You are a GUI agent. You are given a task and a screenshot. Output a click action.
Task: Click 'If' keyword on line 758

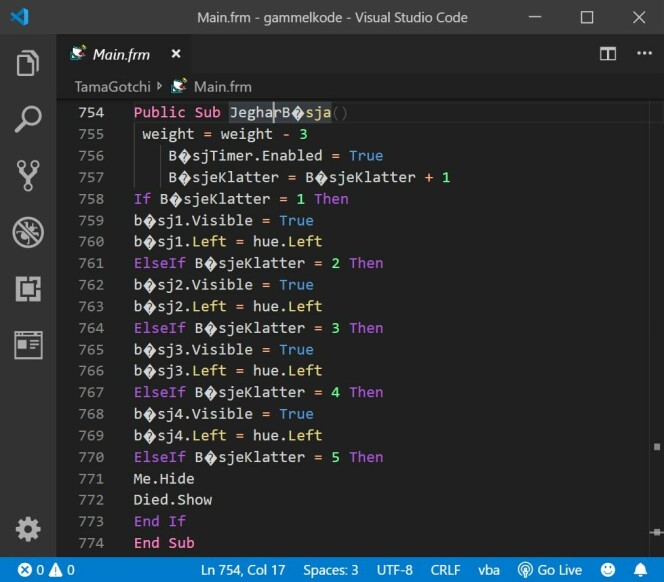[x=142, y=199]
